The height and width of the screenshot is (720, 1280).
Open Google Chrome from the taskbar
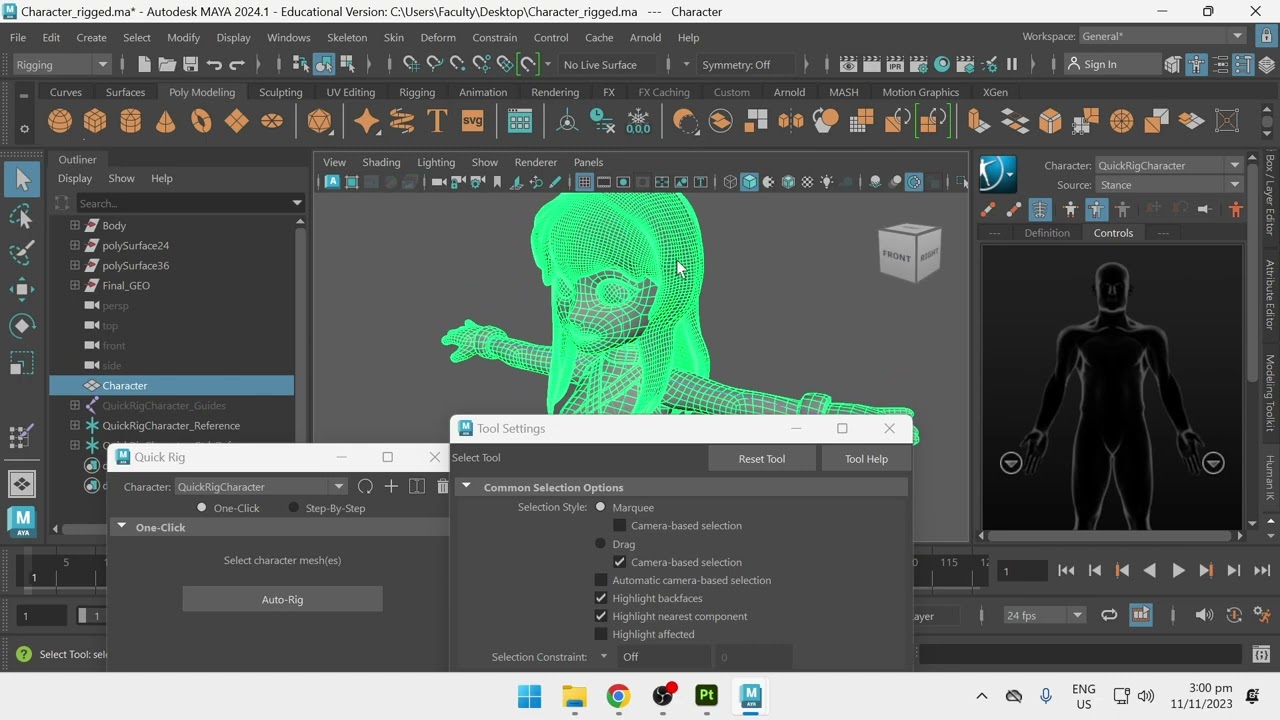pyautogui.click(x=618, y=695)
